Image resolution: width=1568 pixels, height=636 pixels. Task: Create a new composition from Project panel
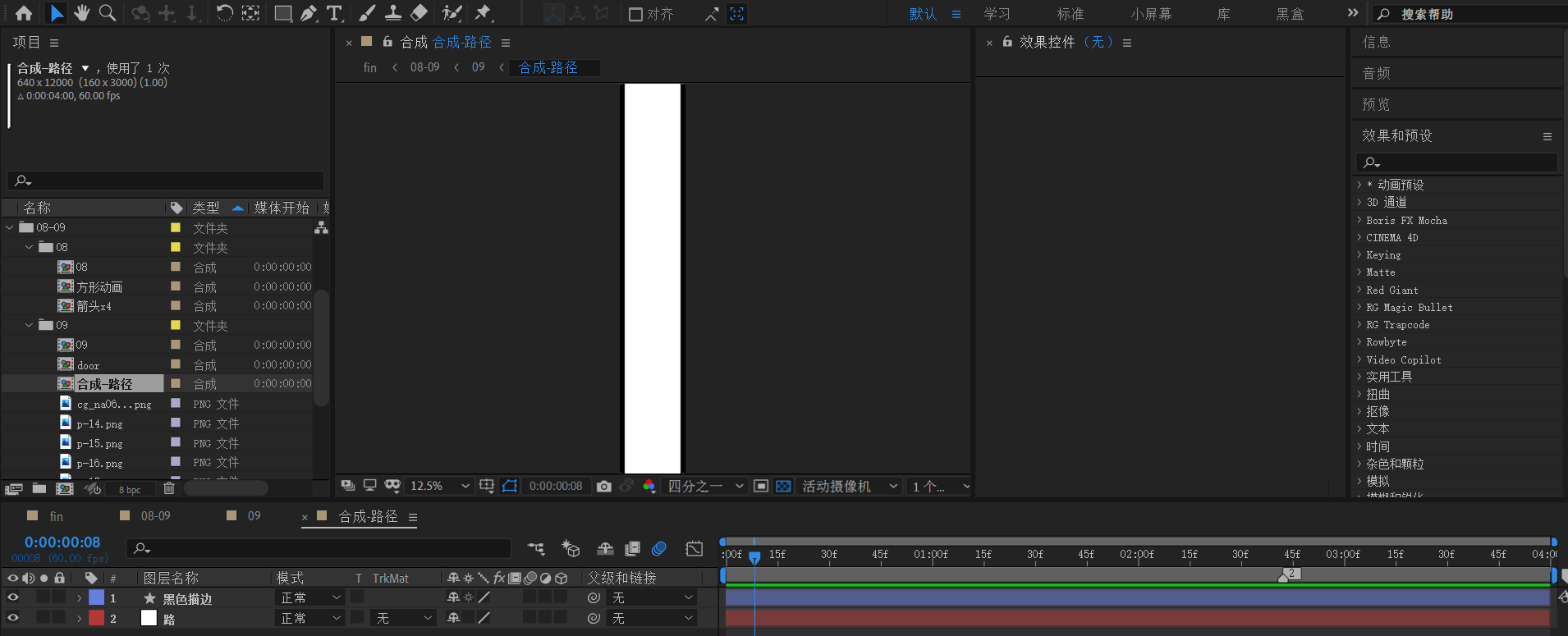point(65,488)
